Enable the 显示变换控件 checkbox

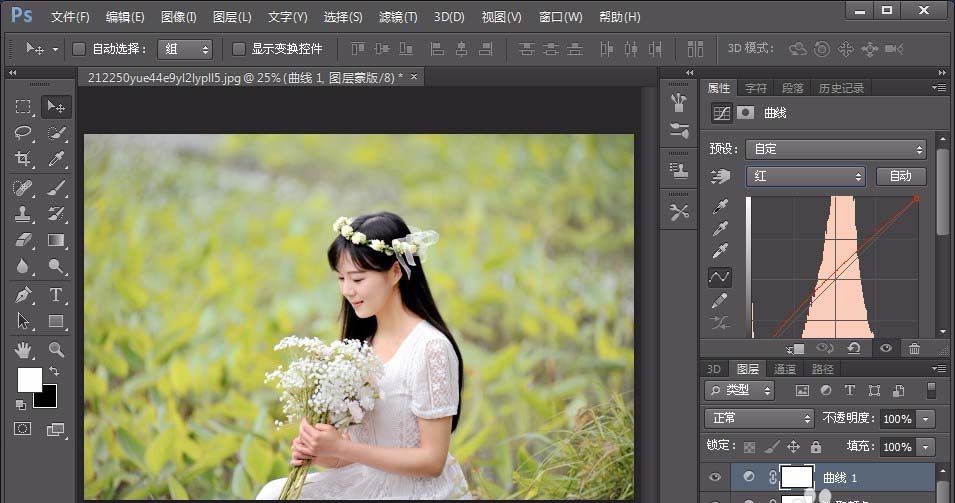click(239, 49)
